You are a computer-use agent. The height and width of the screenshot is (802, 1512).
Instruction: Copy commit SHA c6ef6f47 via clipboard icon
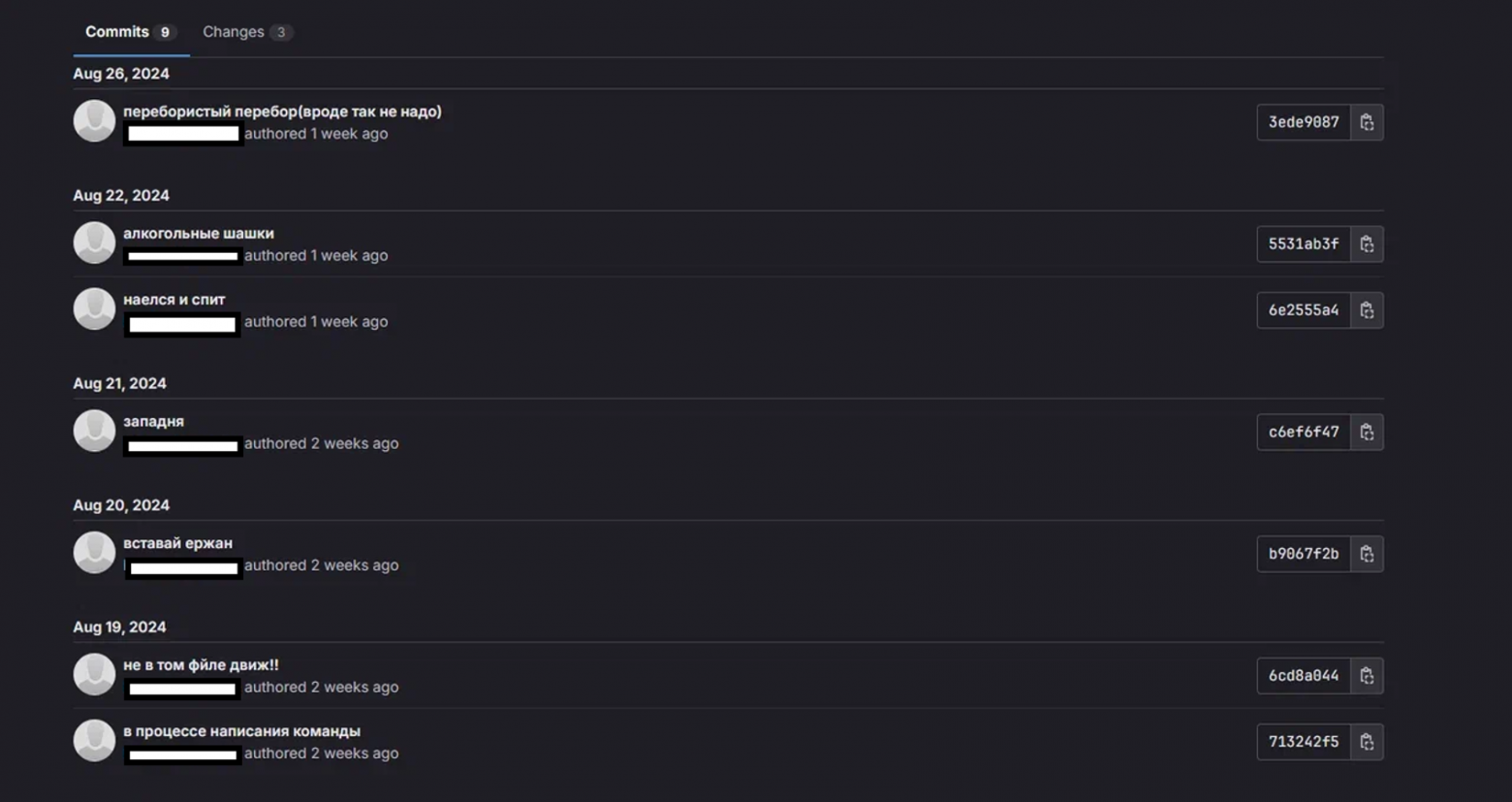[x=1367, y=433]
